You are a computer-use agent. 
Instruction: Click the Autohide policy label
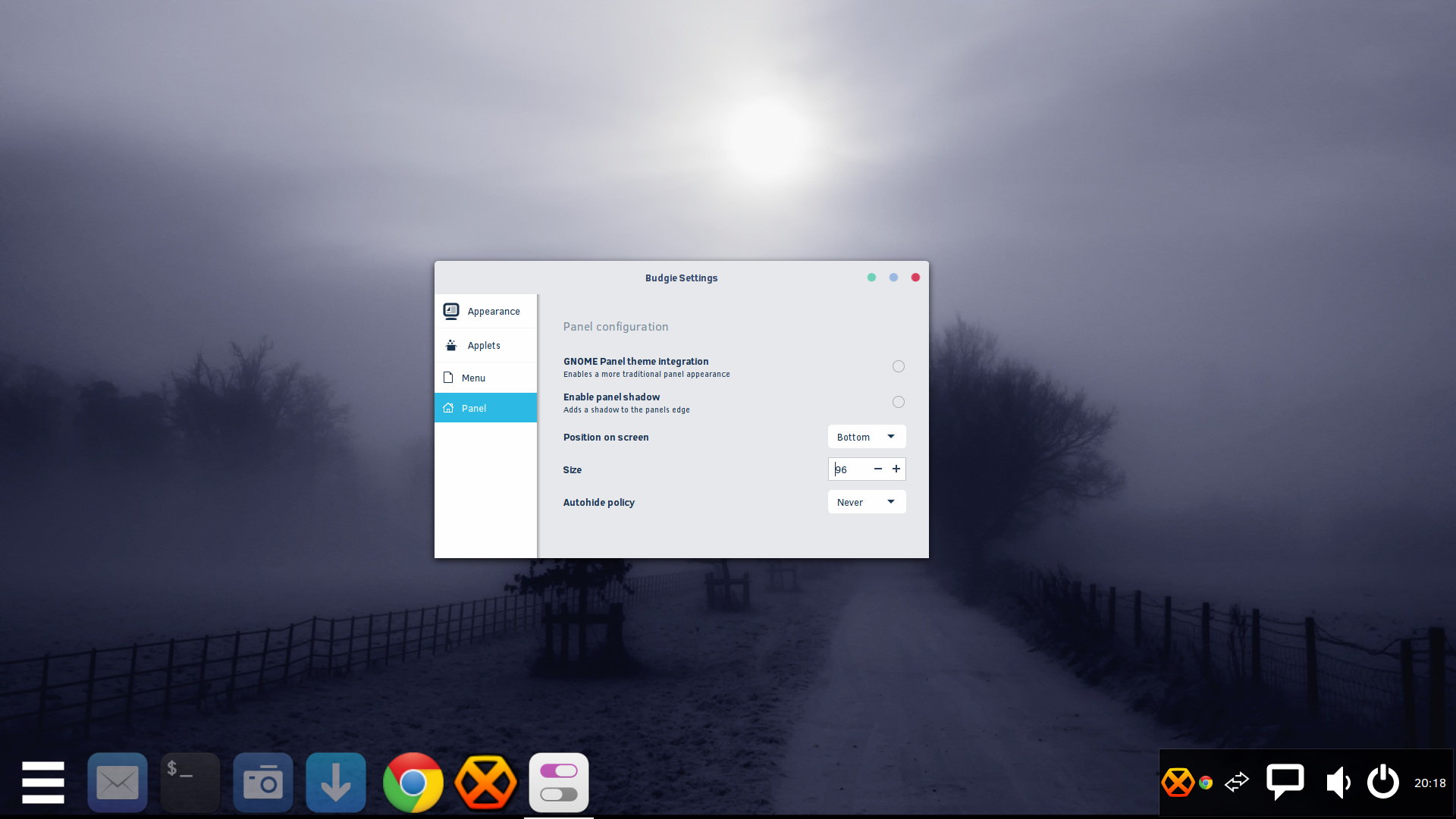pyautogui.click(x=599, y=502)
